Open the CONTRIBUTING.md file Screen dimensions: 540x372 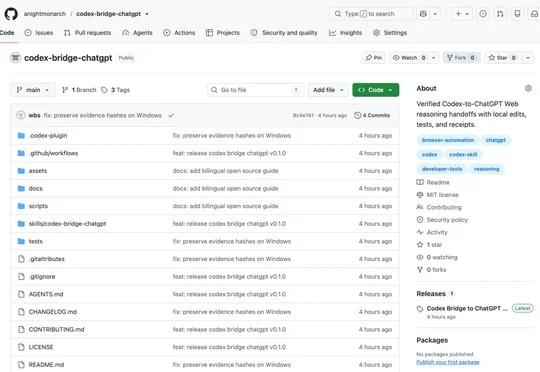(x=56, y=329)
